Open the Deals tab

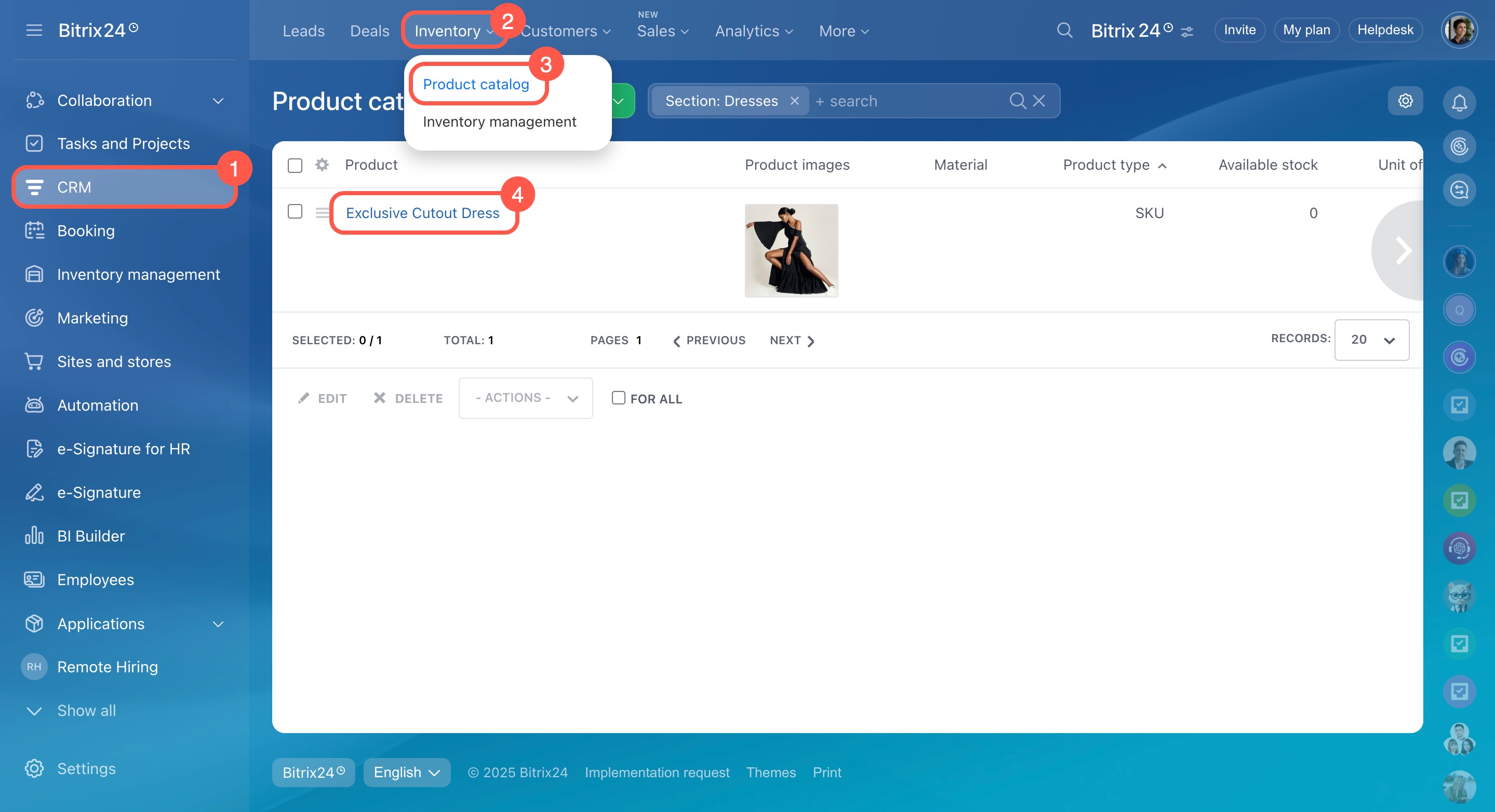pyautogui.click(x=369, y=31)
